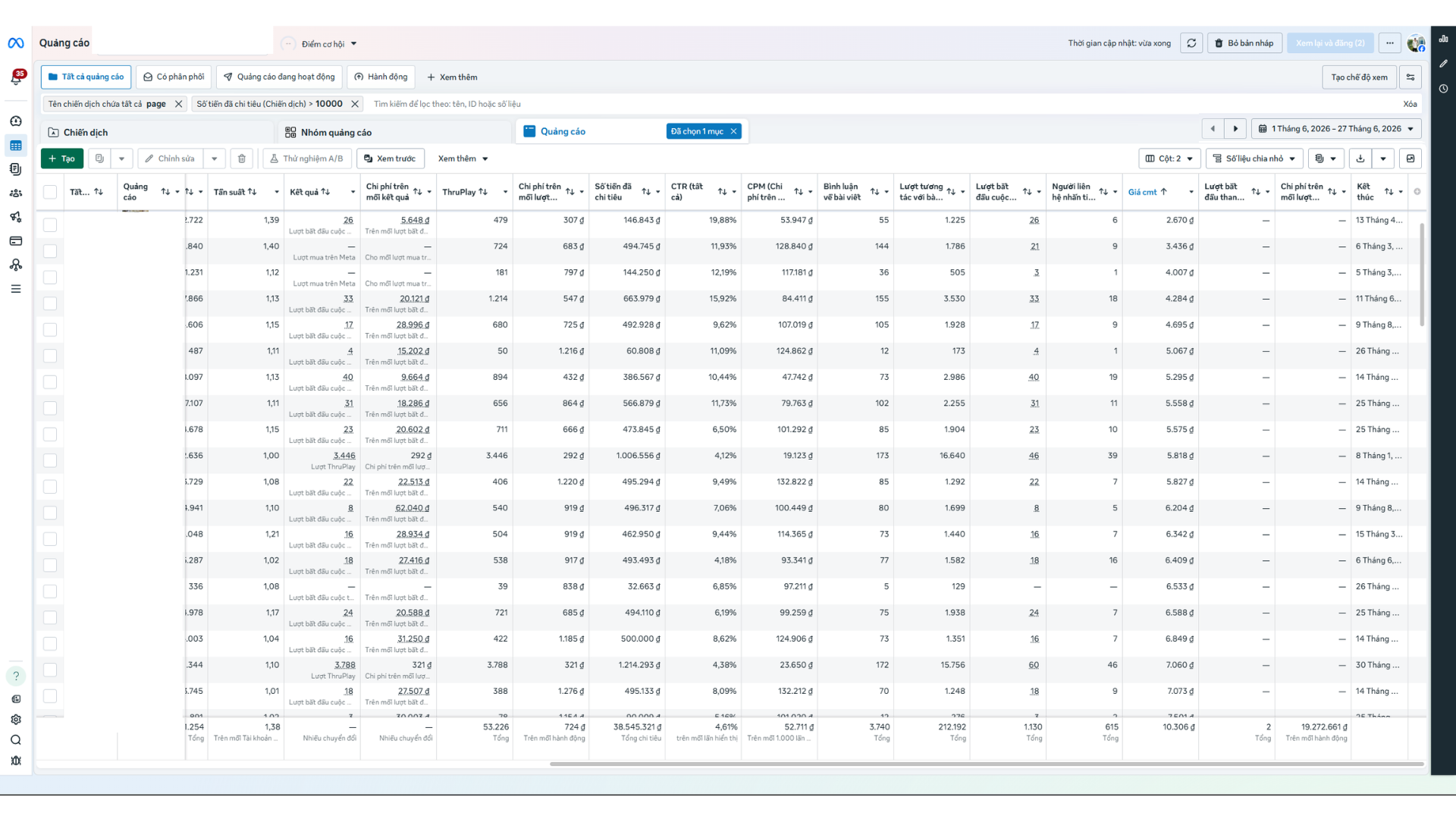This screenshot has width=1456, height=819.
Task: Click the vertical scrollbar beside the table
Action: click(x=1422, y=273)
